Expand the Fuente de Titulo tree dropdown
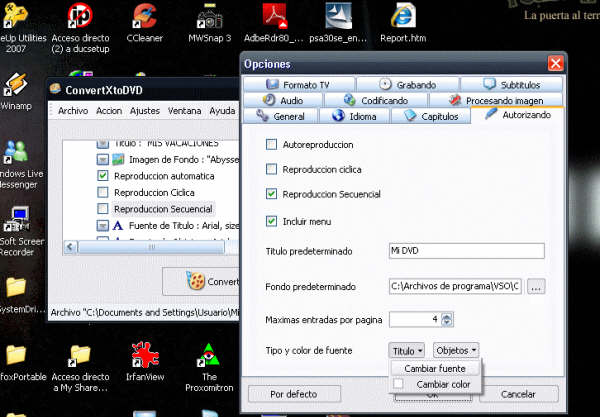This screenshot has width=600, height=417. click(x=103, y=226)
